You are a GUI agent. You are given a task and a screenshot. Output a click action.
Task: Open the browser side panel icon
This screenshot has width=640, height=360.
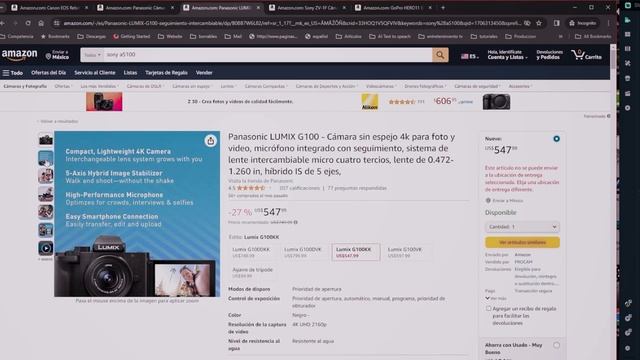(556, 23)
